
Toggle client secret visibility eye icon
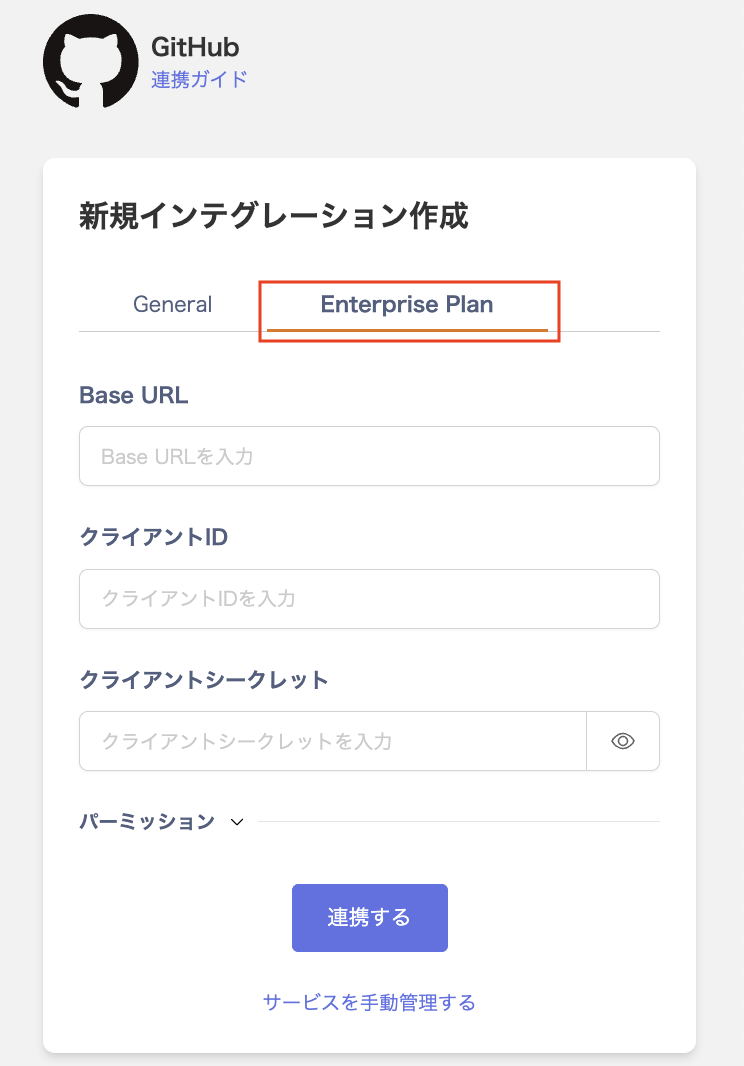click(623, 741)
